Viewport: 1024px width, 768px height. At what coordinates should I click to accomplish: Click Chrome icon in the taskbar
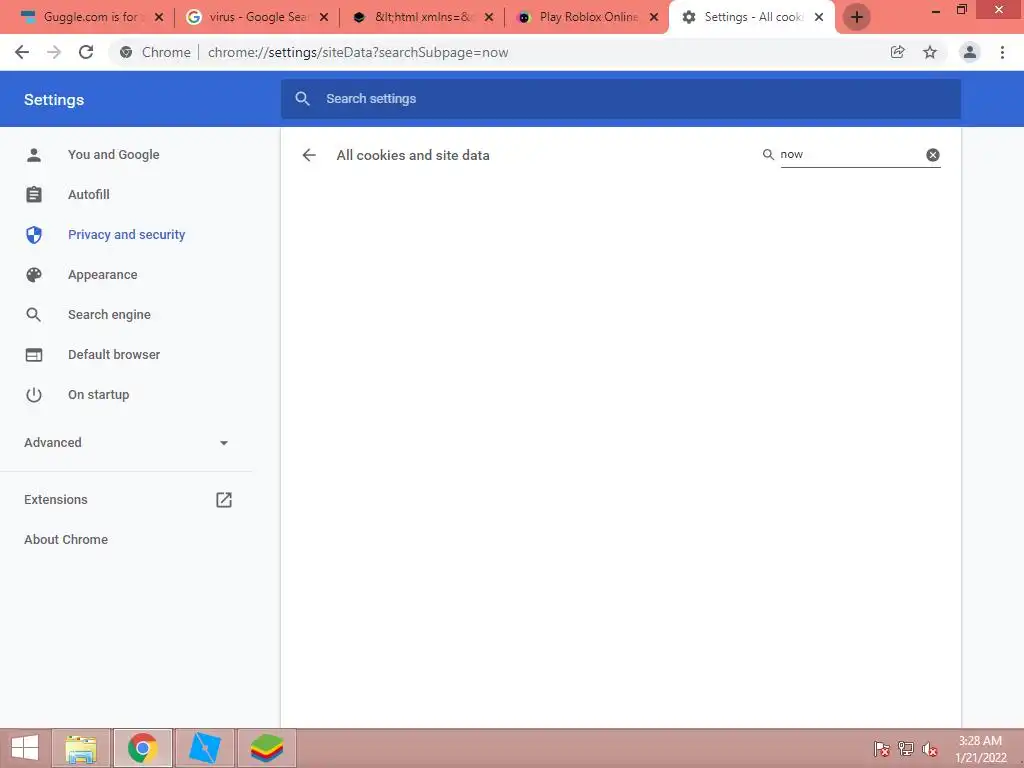tap(143, 748)
